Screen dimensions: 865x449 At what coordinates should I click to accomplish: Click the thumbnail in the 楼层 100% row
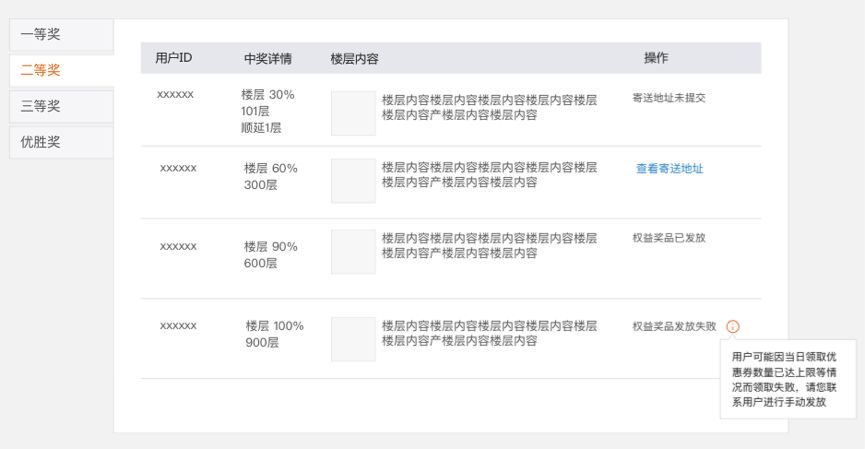353,339
